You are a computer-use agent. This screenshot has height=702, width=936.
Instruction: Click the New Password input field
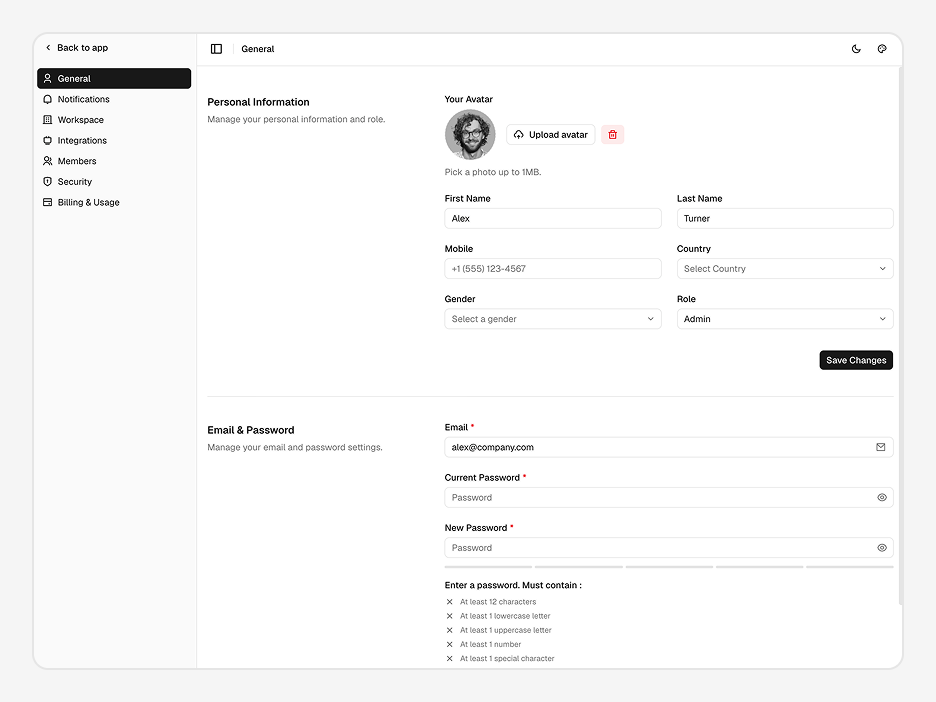click(x=669, y=548)
